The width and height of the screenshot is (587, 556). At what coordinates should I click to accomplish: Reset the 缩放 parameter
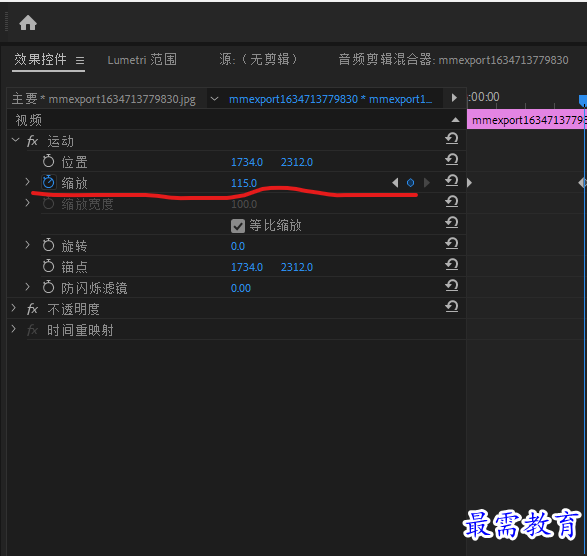click(452, 180)
